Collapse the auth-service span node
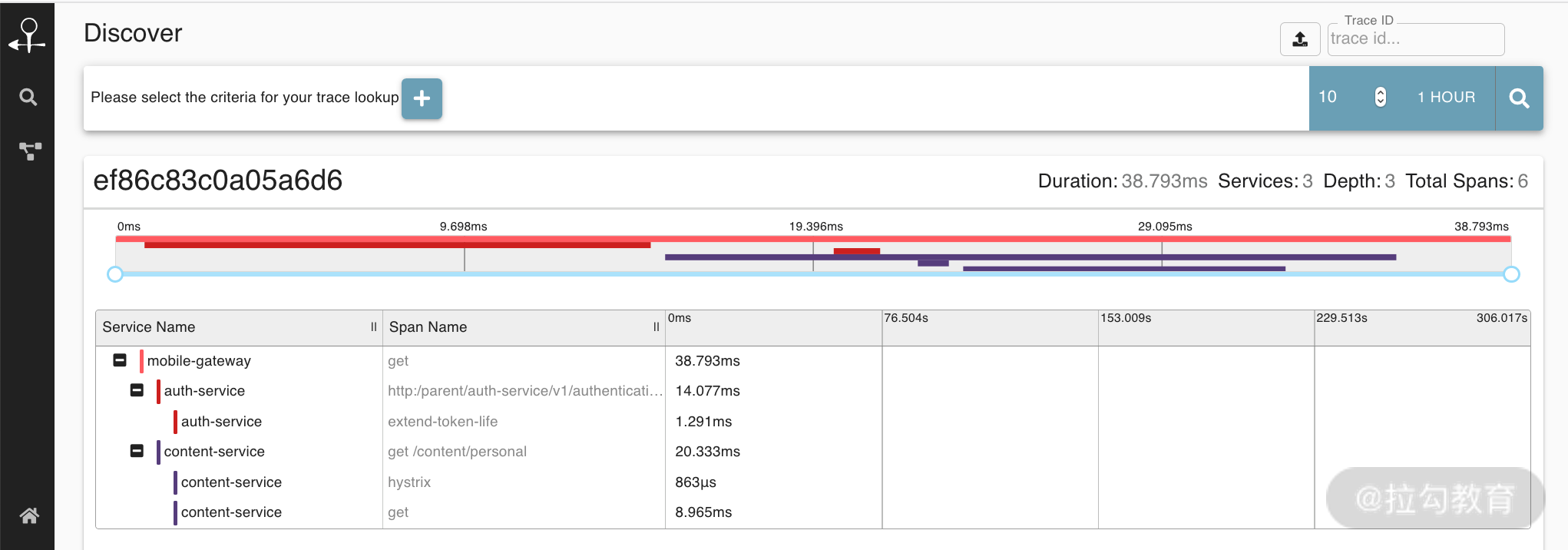Viewport: 1568px width, 550px height. pos(137,390)
